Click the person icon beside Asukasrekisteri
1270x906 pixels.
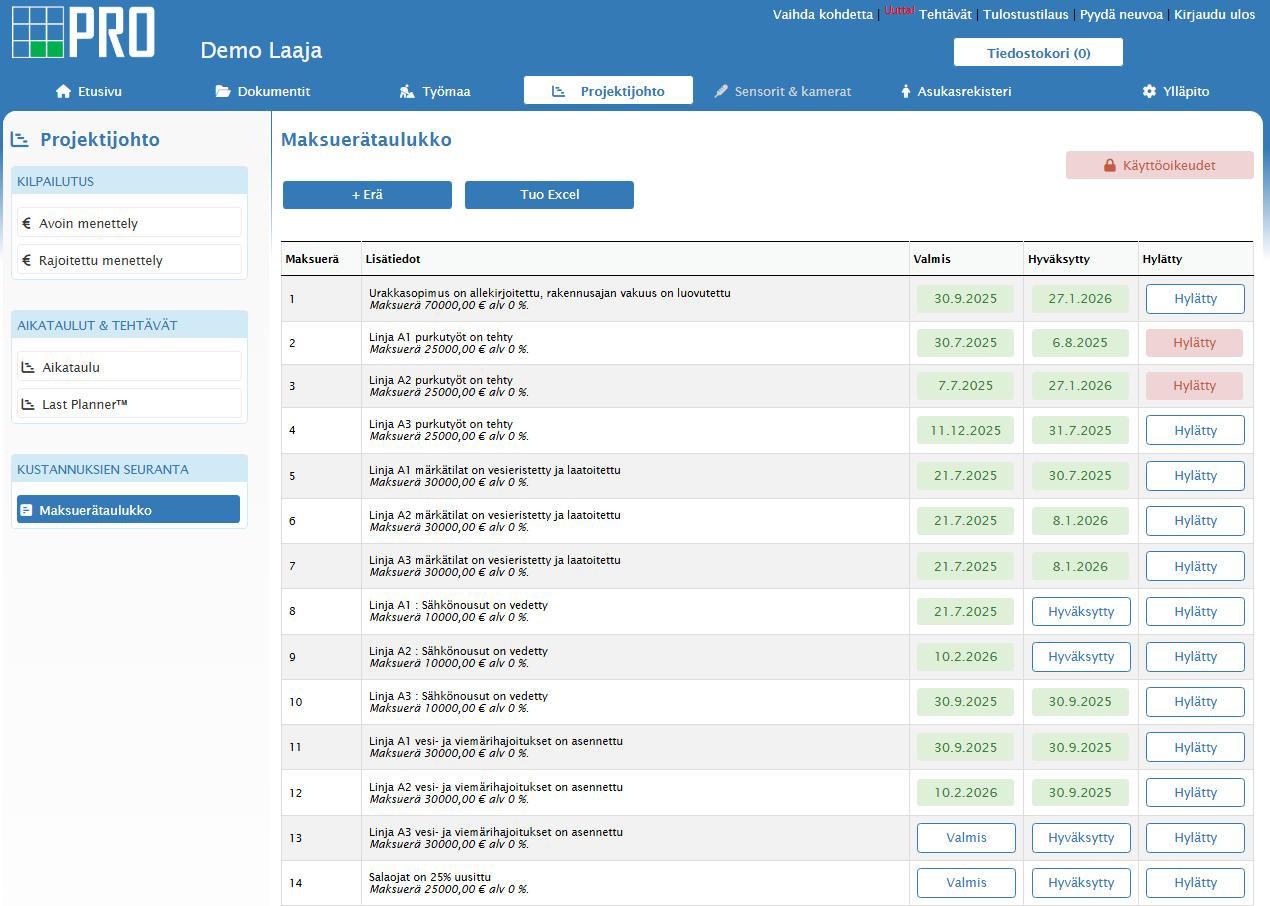pyautogui.click(x=905, y=91)
